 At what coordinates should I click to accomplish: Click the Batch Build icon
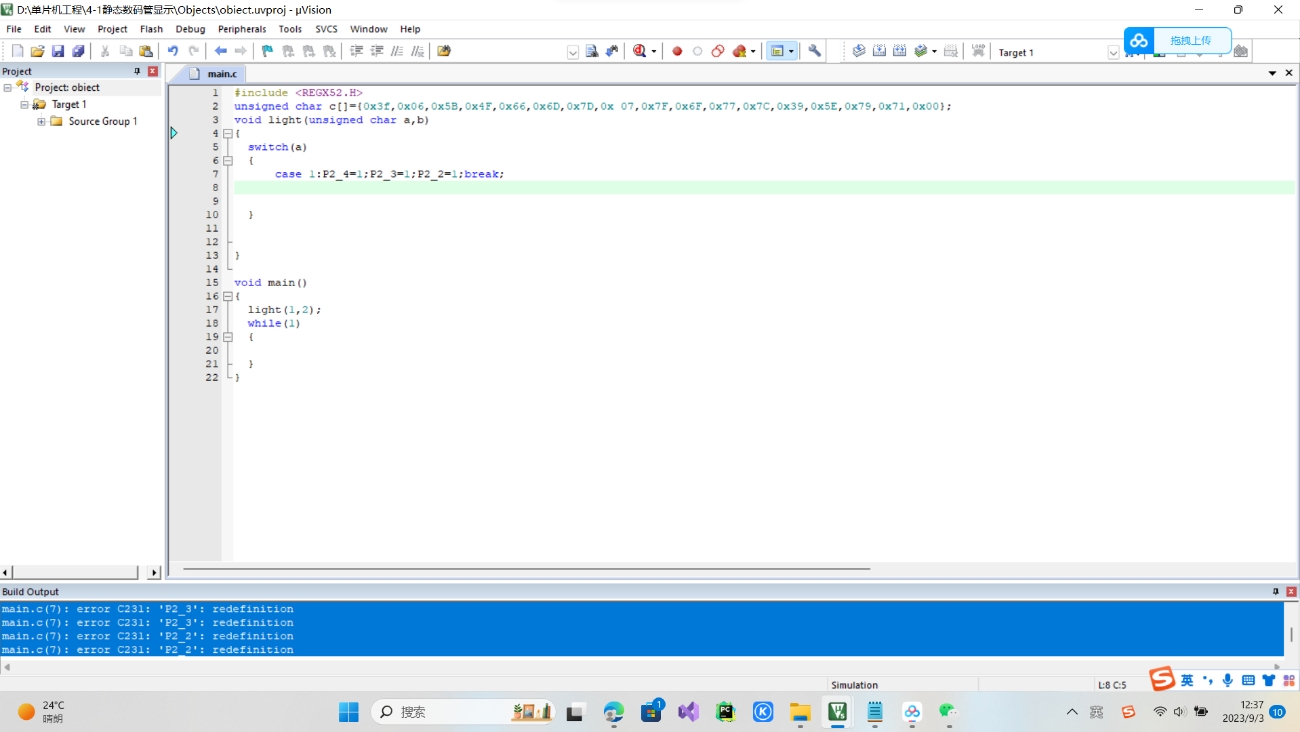click(x=921, y=51)
